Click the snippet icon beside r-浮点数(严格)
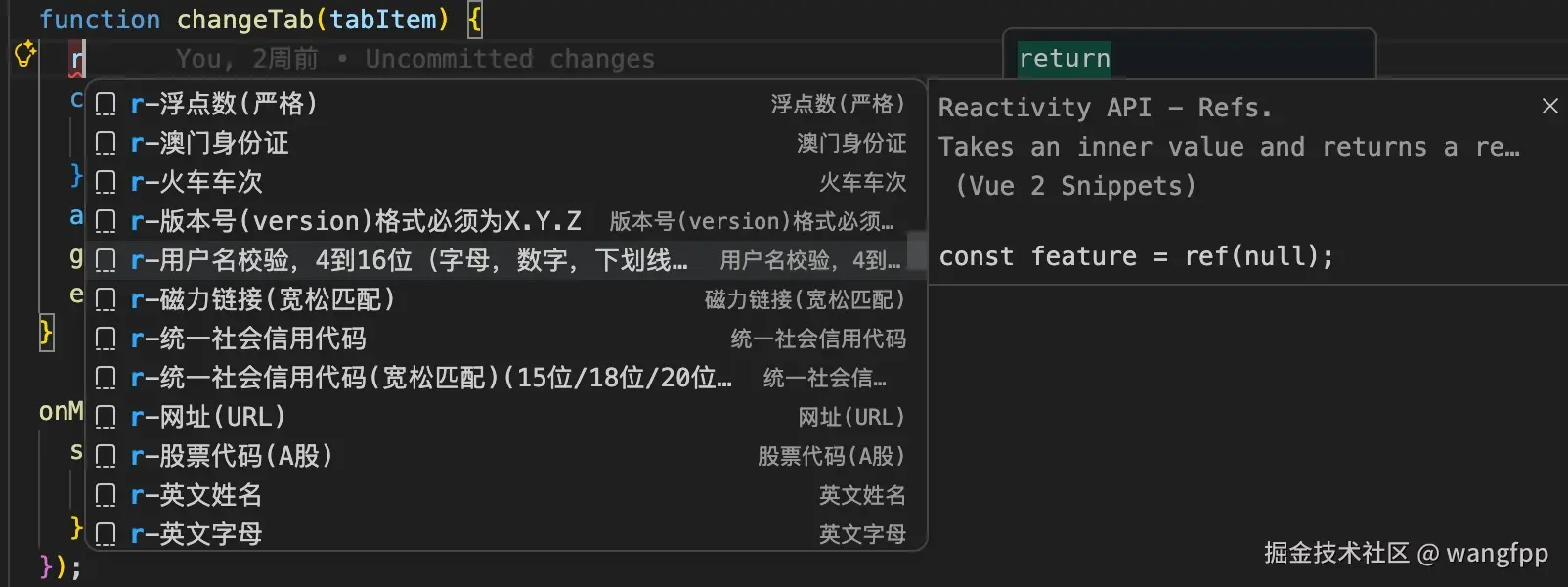 pos(106,105)
